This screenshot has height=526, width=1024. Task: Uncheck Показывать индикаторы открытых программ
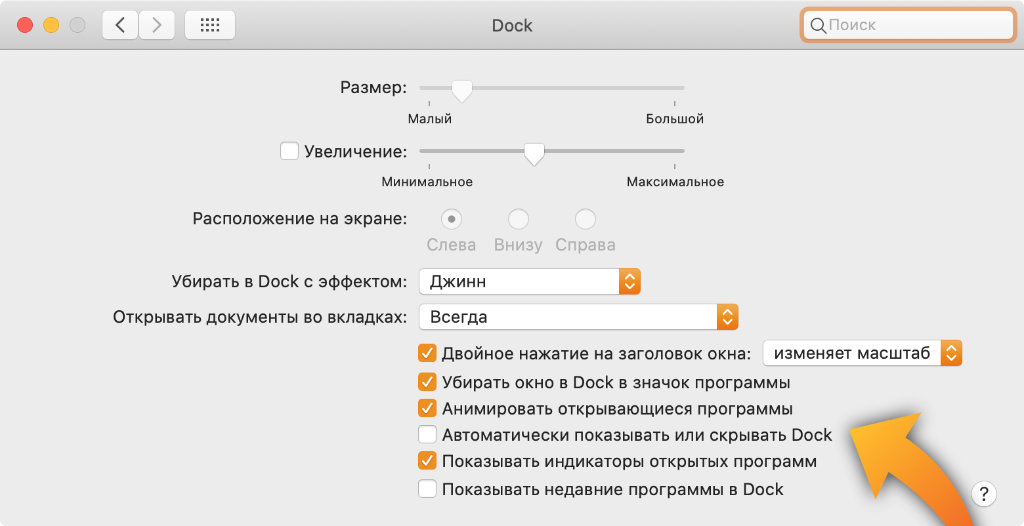(x=428, y=462)
